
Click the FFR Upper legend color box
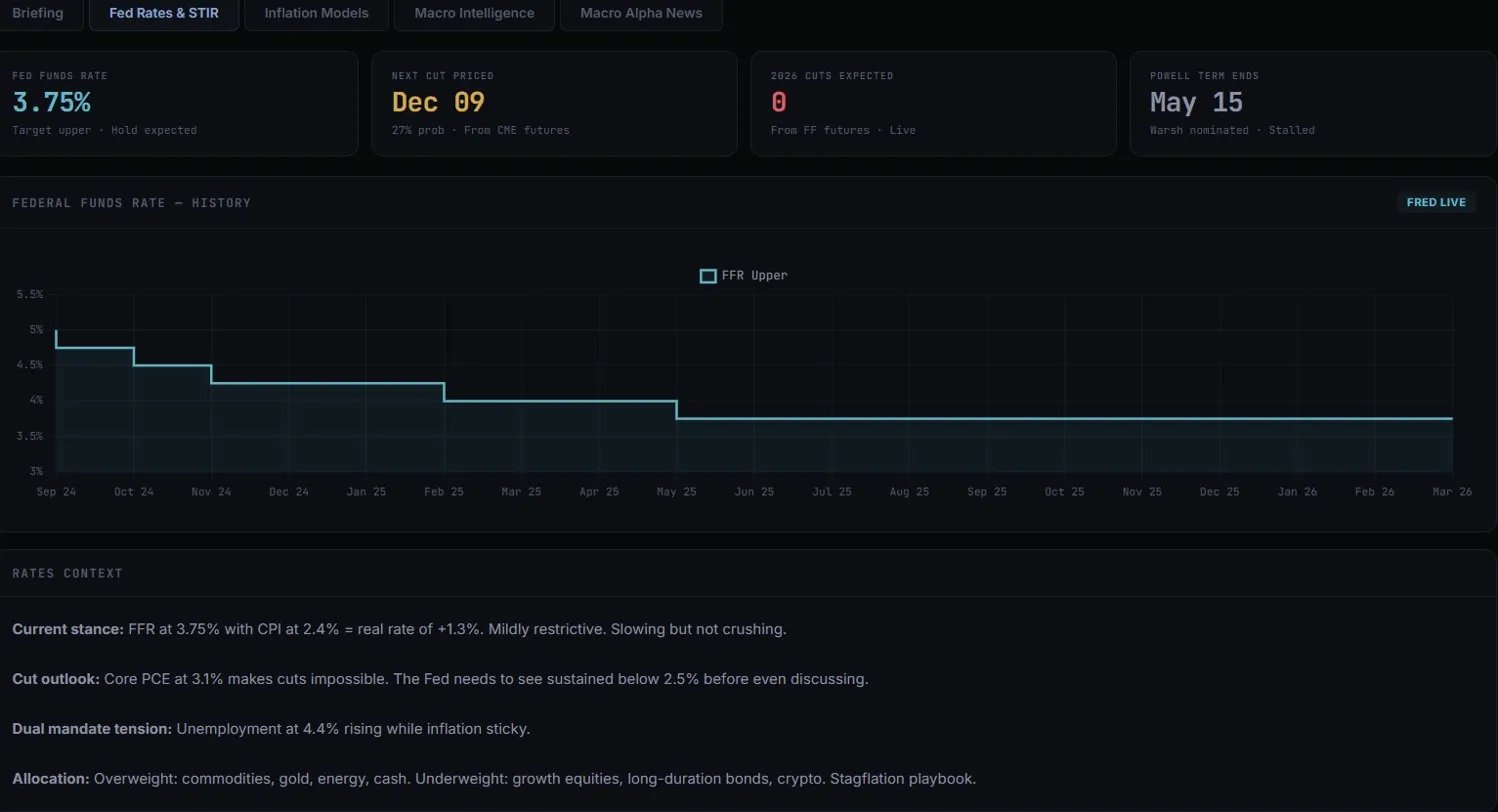(x=708, y=276)
